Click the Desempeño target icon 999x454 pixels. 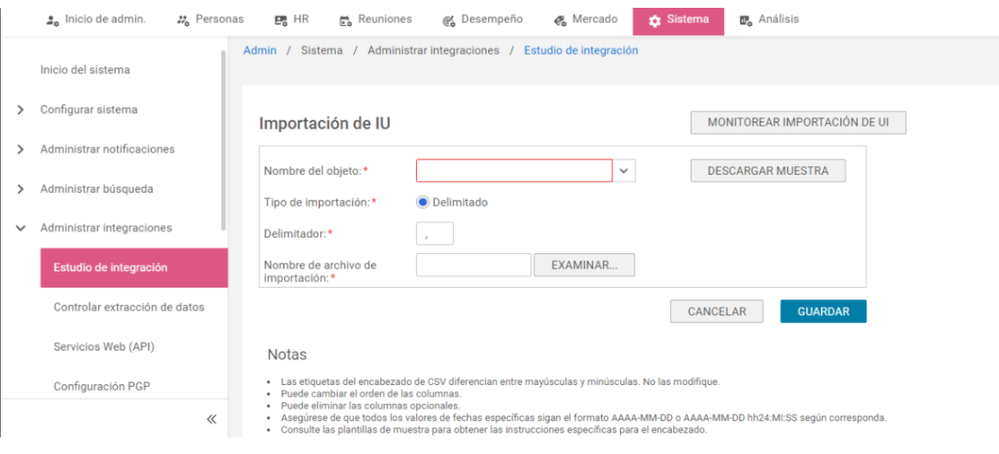pos(448,20)
